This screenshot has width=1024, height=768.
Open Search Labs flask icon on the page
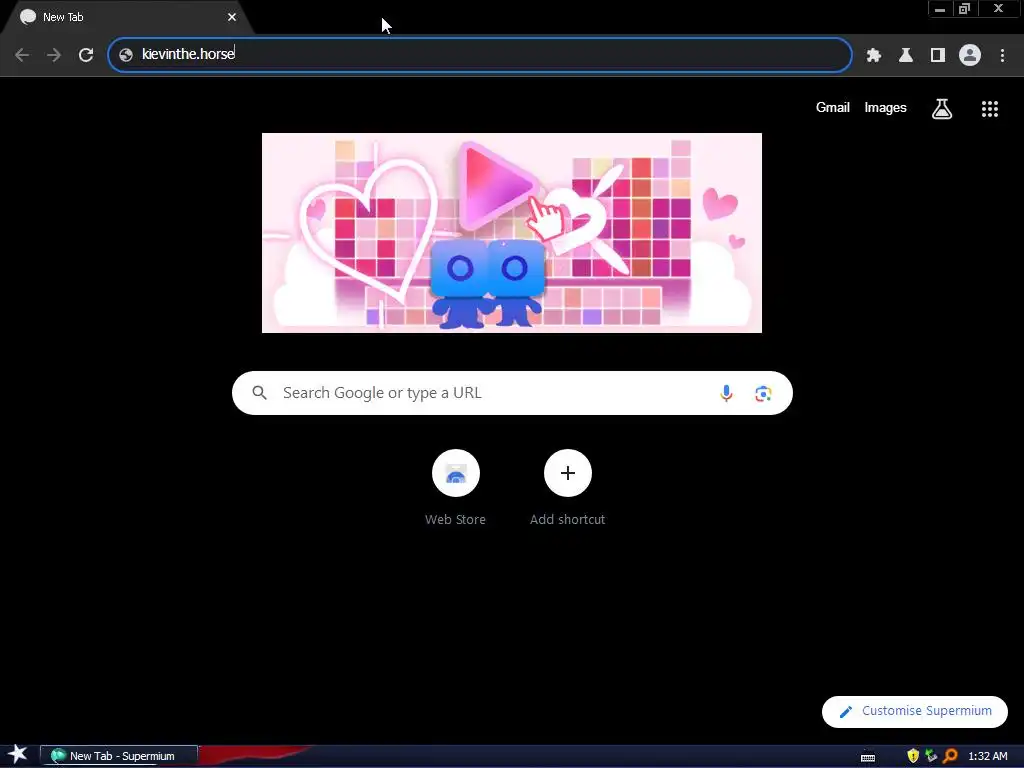pyautogui.click(x=942, y=108)
